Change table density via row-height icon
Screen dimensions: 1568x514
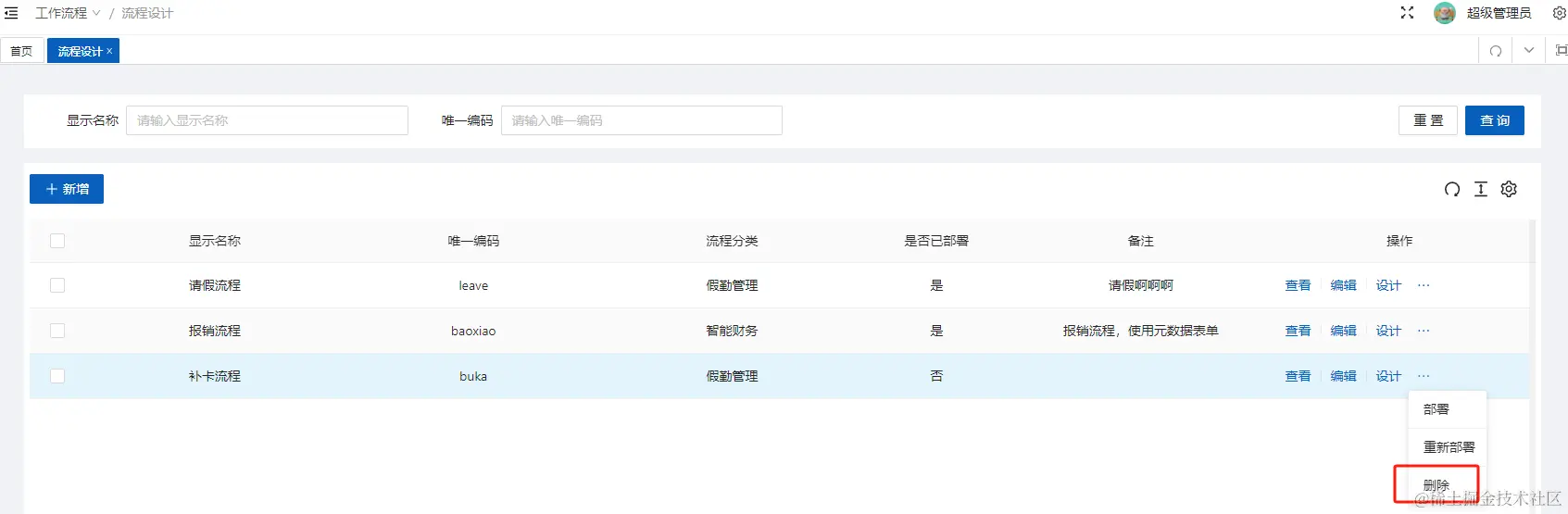tap(1481, 189)
